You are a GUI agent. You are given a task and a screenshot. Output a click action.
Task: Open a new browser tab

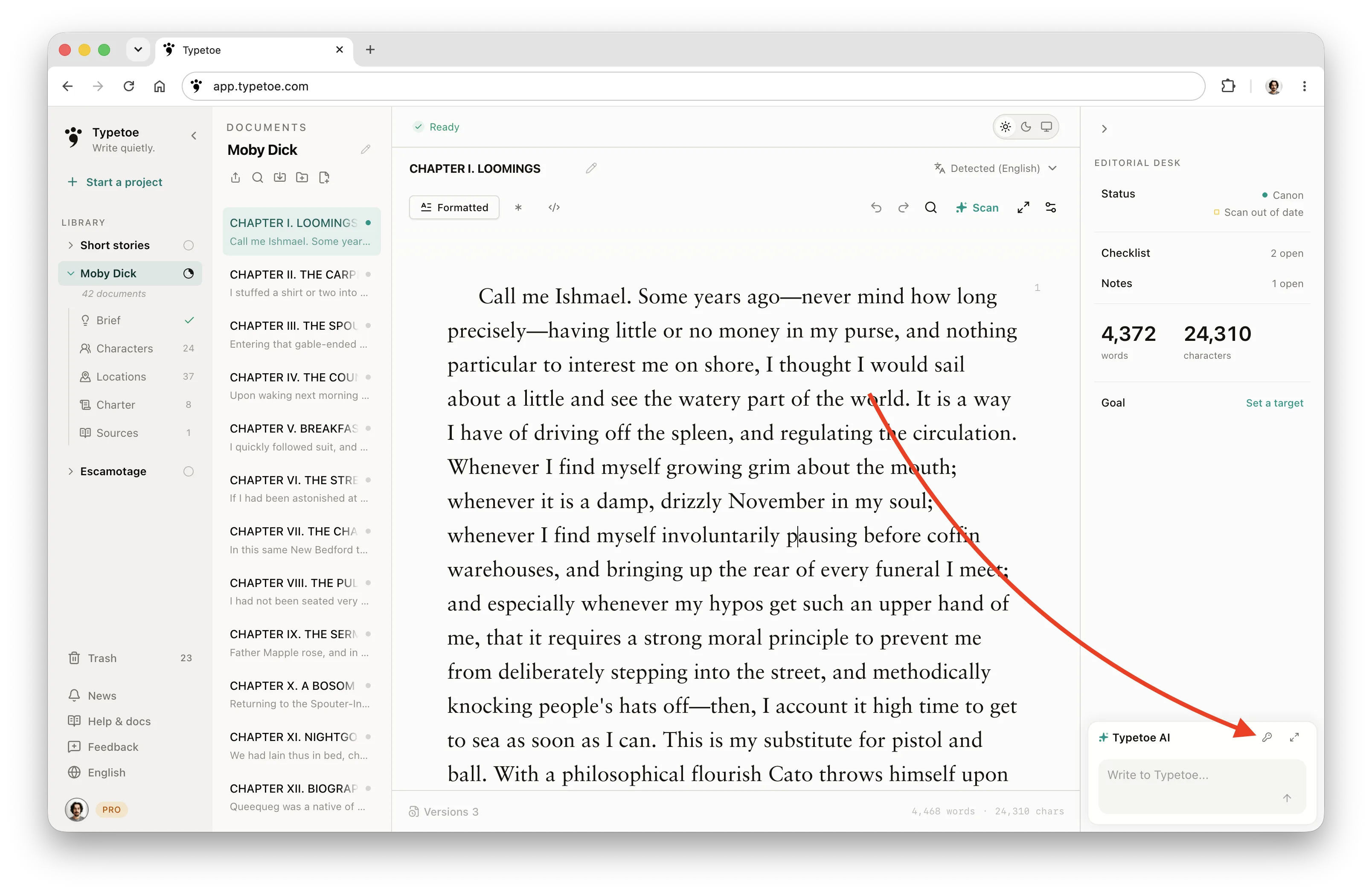pyautogui.click(x=370, y=49)
